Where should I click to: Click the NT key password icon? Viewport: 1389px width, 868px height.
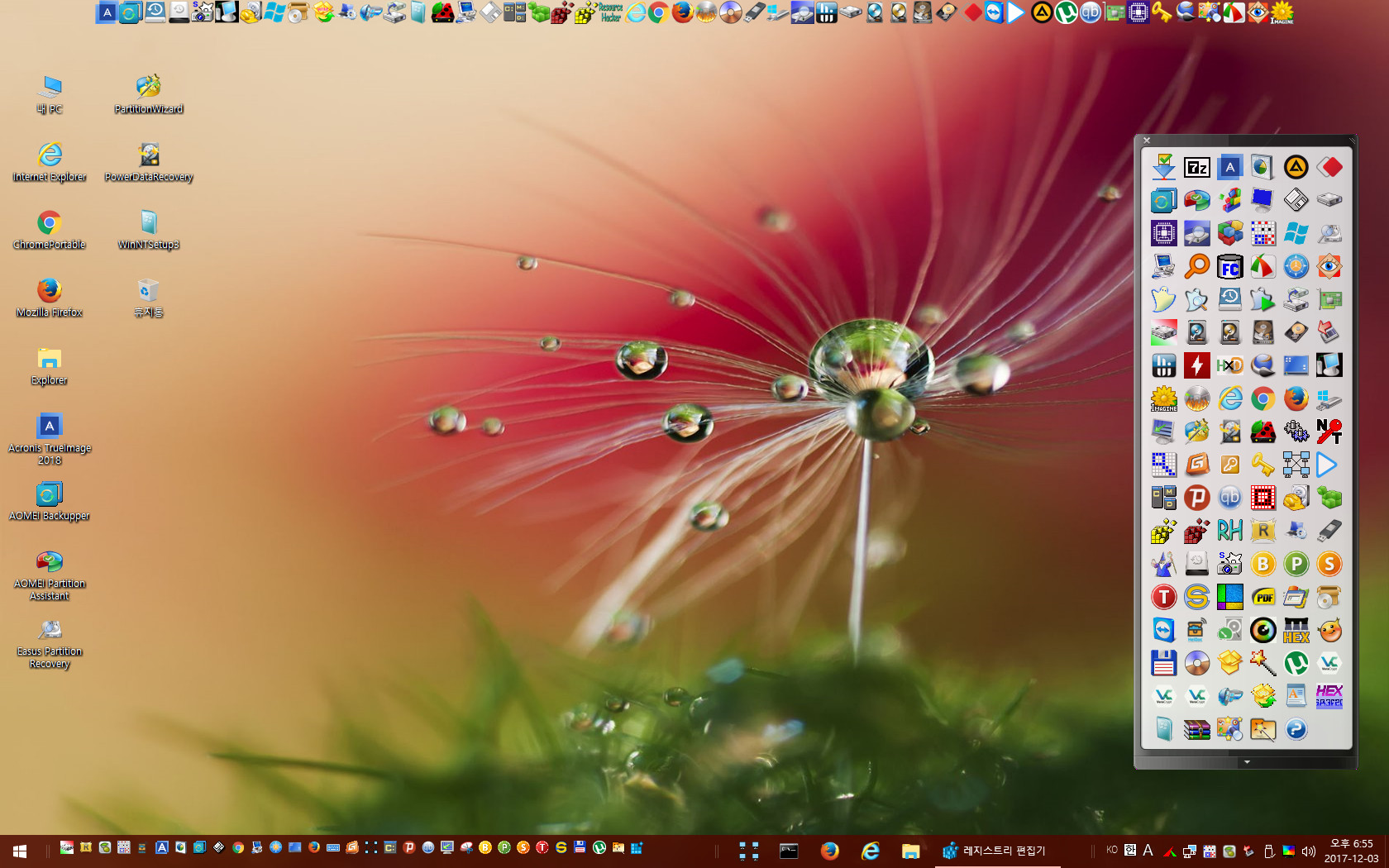1329,432
